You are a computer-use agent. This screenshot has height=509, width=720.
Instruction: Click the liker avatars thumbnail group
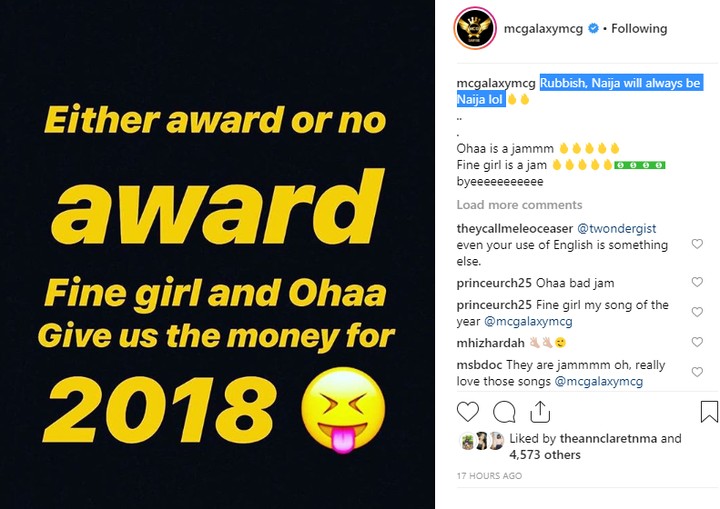coord(481,441)
